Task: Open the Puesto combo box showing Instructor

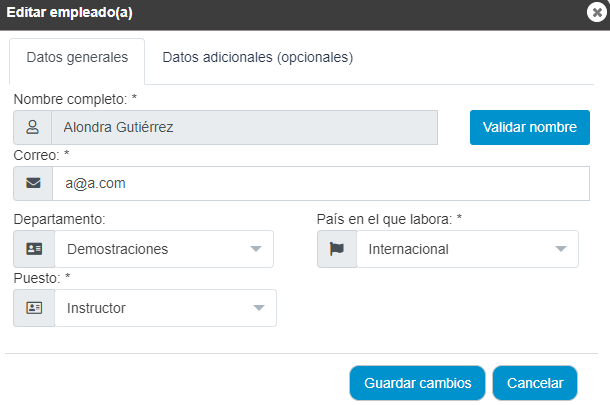Action: click(x=165, y=308)
